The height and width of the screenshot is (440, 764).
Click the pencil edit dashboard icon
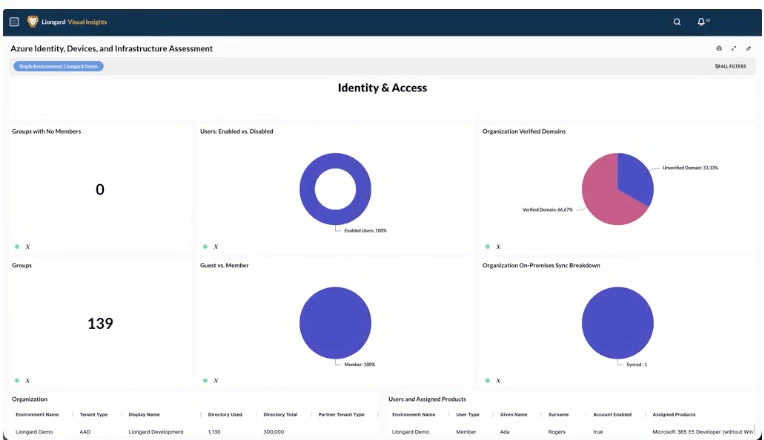(x=748, y=48)
